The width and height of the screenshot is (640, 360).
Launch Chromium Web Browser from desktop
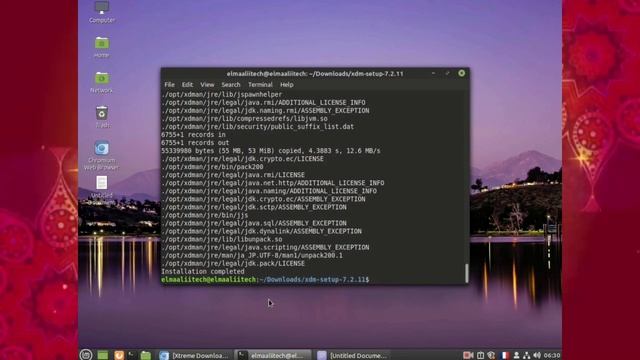pyautogui.click(x=102, y=155)
